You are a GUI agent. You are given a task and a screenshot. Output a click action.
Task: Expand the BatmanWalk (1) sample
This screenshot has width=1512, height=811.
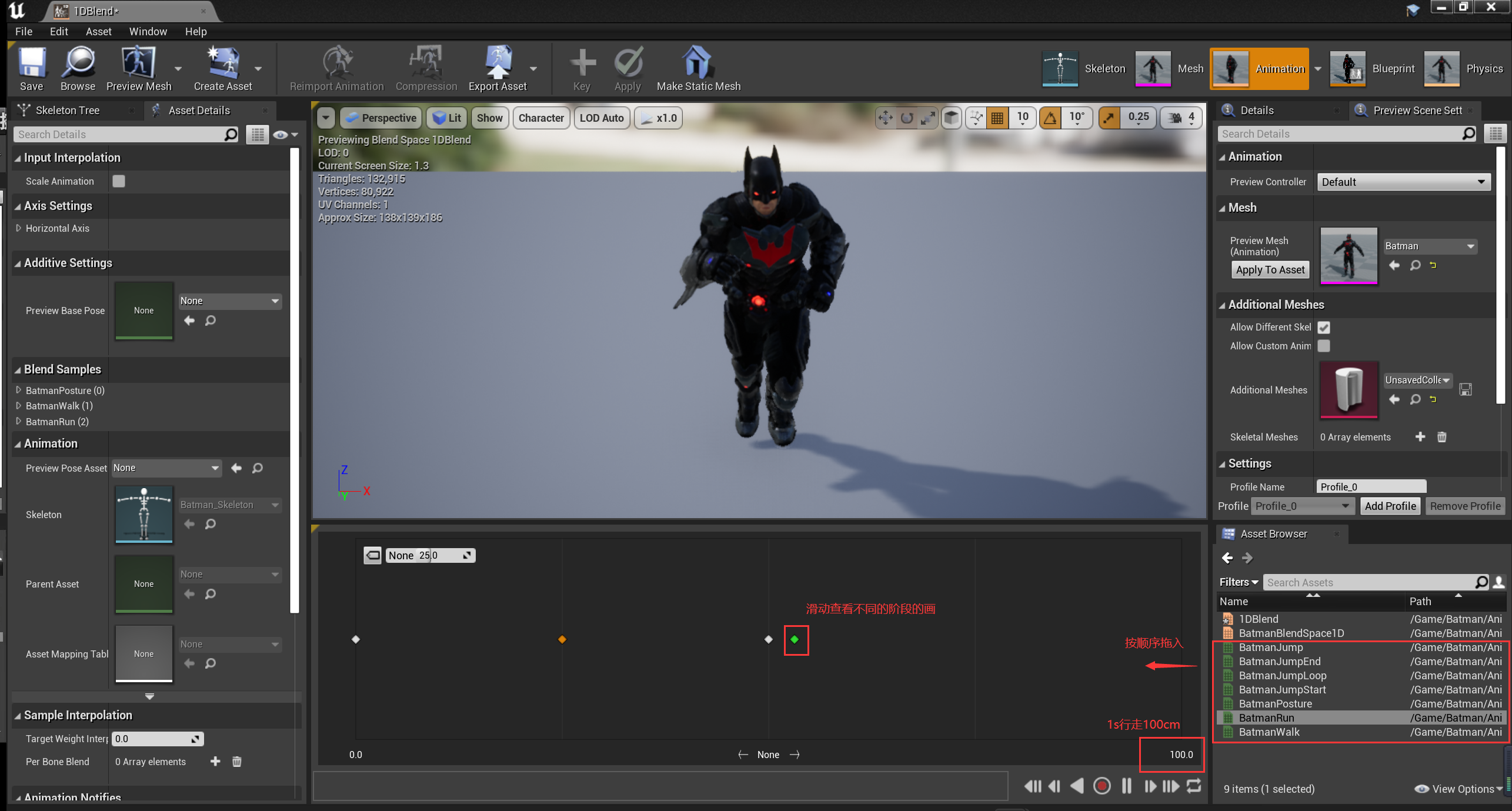click(x=19, y=406)
